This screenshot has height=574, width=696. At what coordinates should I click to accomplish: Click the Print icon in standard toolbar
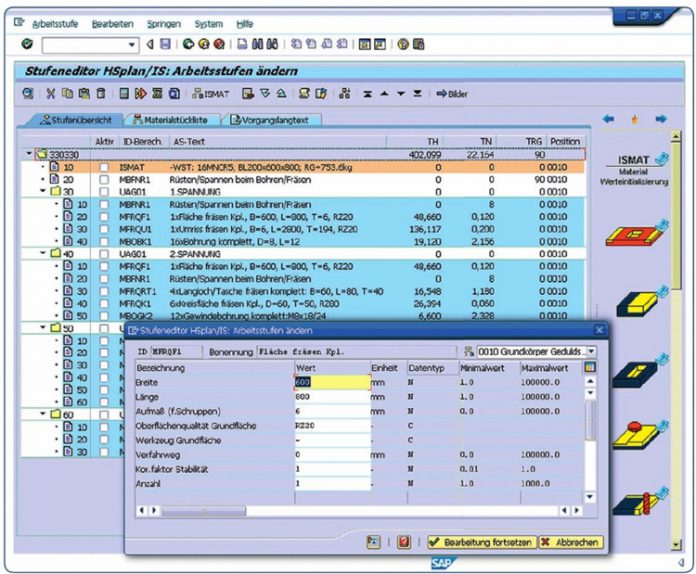click(x=242, y=44)
